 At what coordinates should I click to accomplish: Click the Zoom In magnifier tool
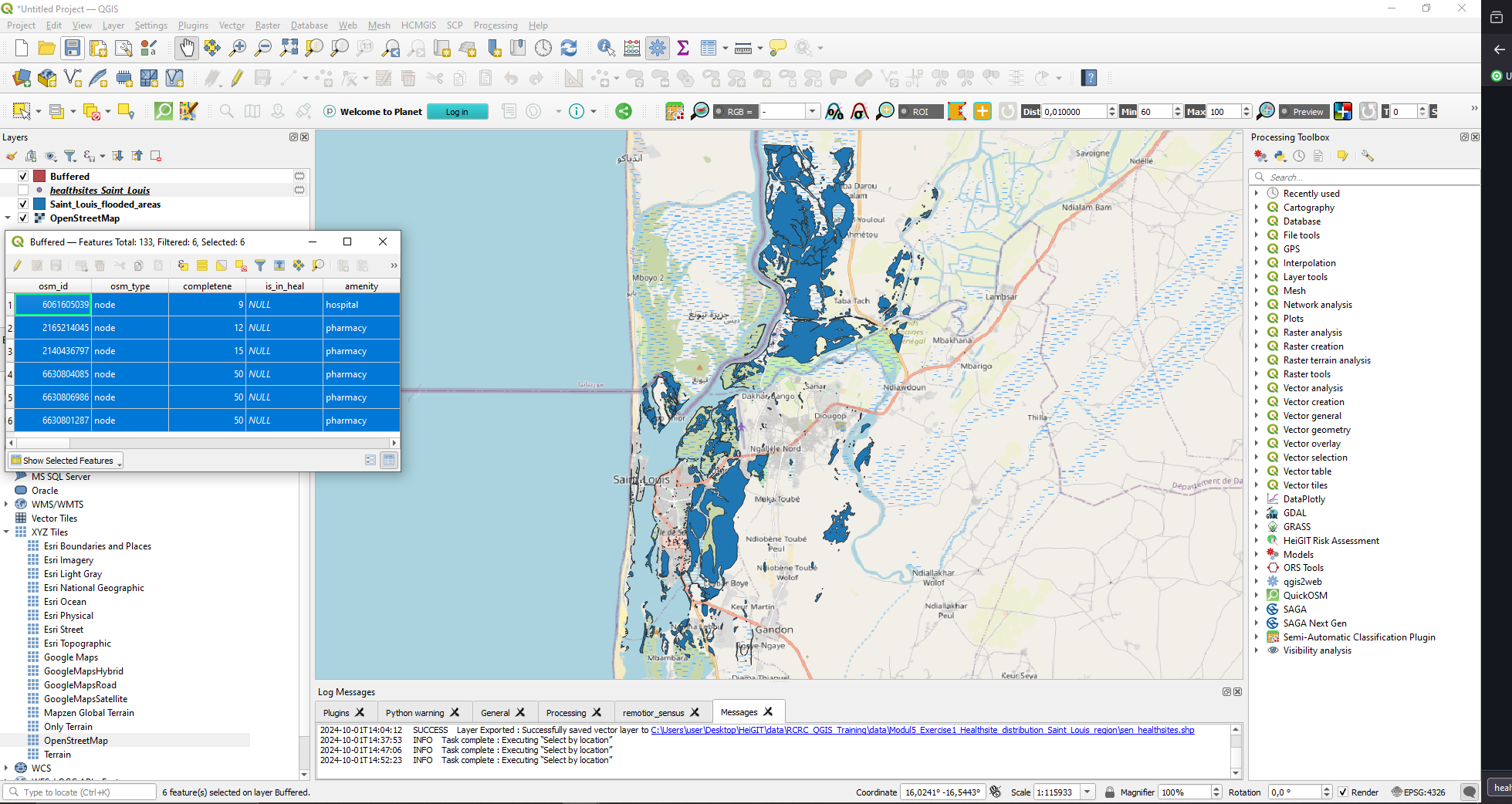point(238,48)
